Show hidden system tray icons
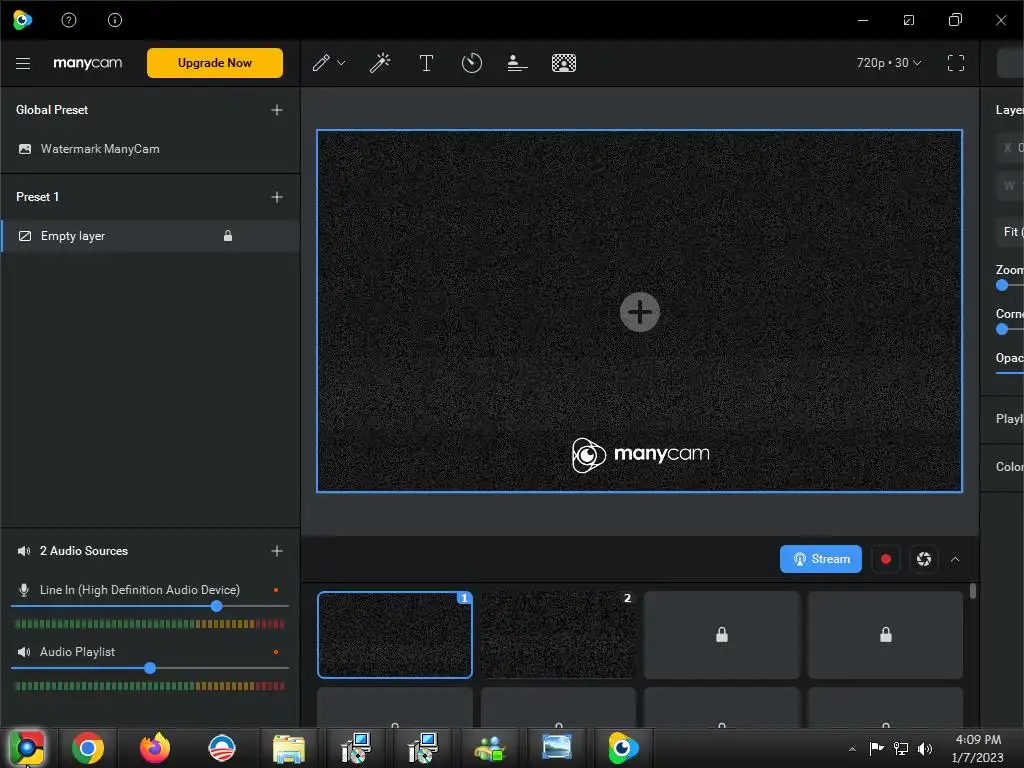The width and height of the screenshot is (1024, 768). 852,748
